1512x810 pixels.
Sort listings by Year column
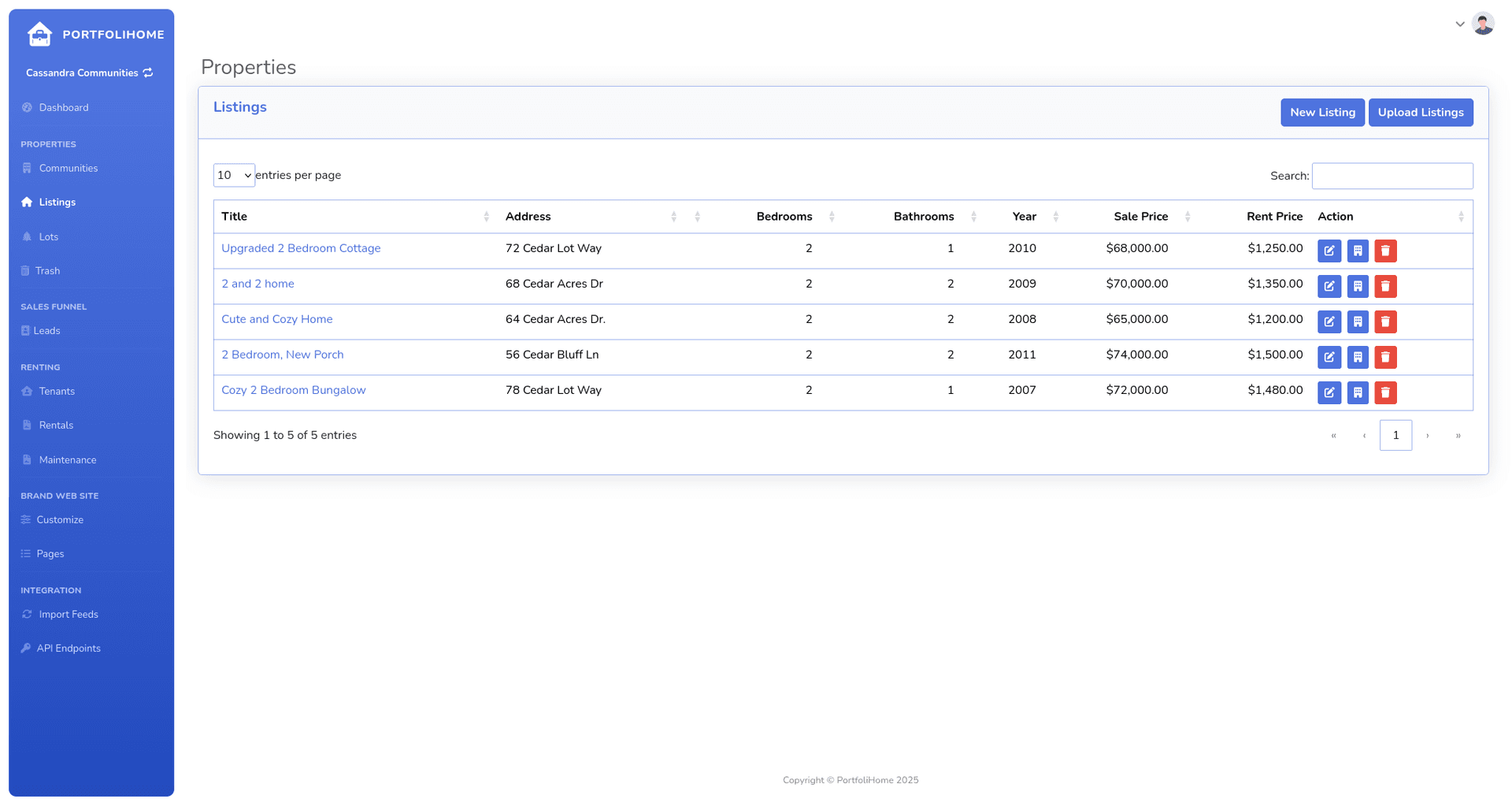[1024, 217]
